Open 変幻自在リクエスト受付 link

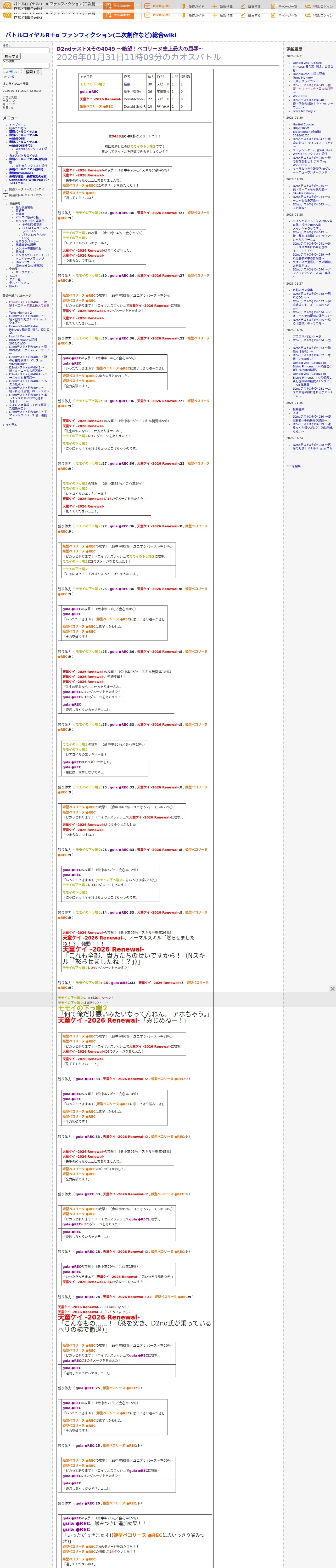(x=31, y=166)
